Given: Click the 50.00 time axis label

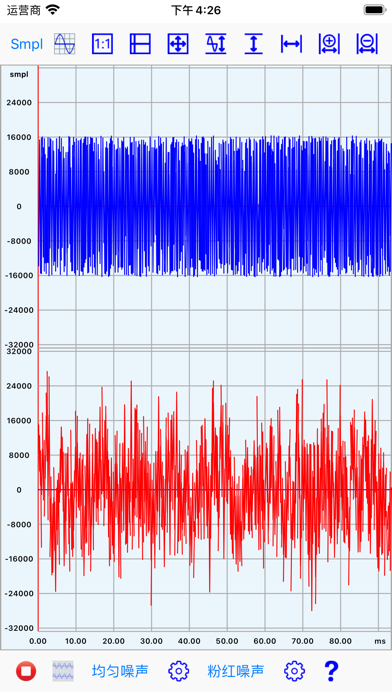Looking at the screenshot, I should pos(227,641).
